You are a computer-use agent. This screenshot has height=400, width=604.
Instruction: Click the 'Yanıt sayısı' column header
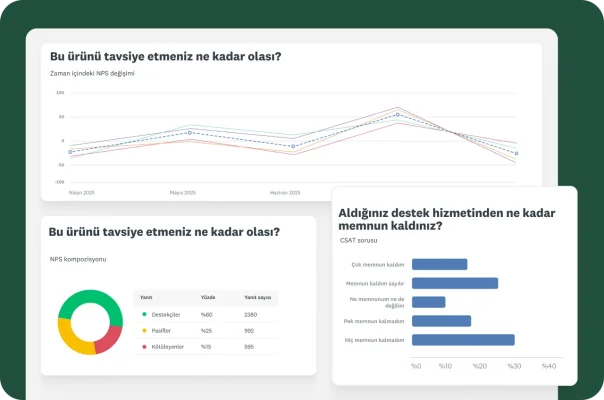[257, 297]
